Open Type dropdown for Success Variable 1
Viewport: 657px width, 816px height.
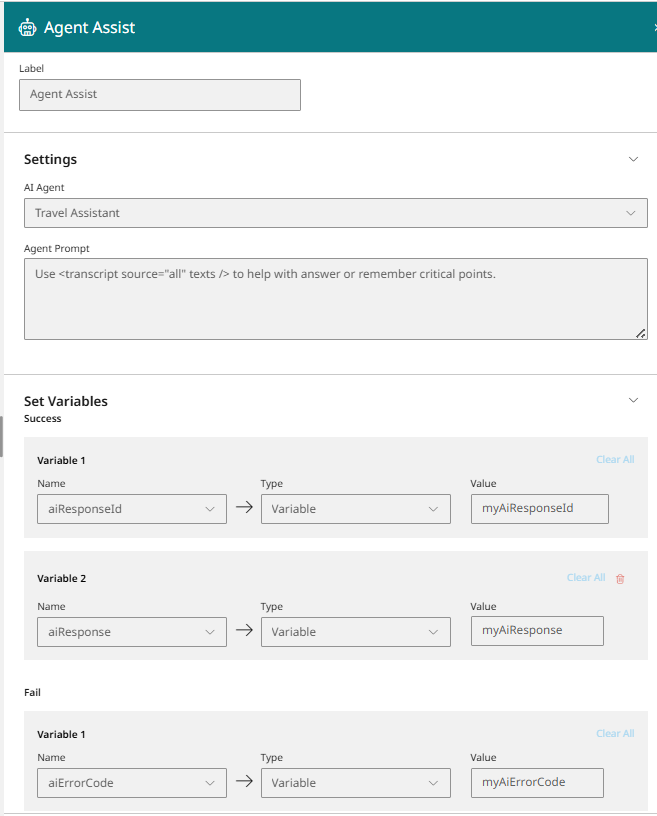(x=356, y=509)
